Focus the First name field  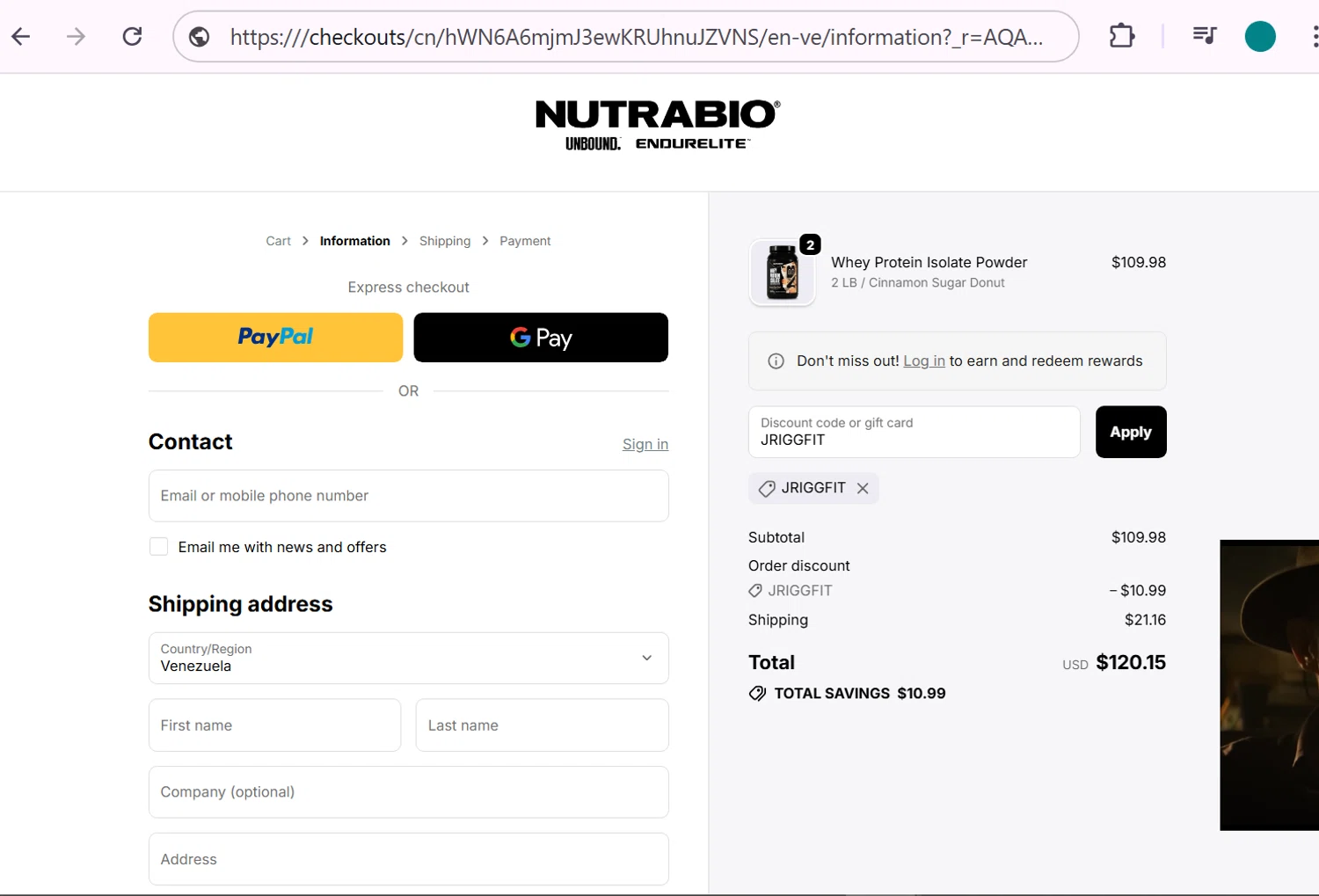point(274,725)
